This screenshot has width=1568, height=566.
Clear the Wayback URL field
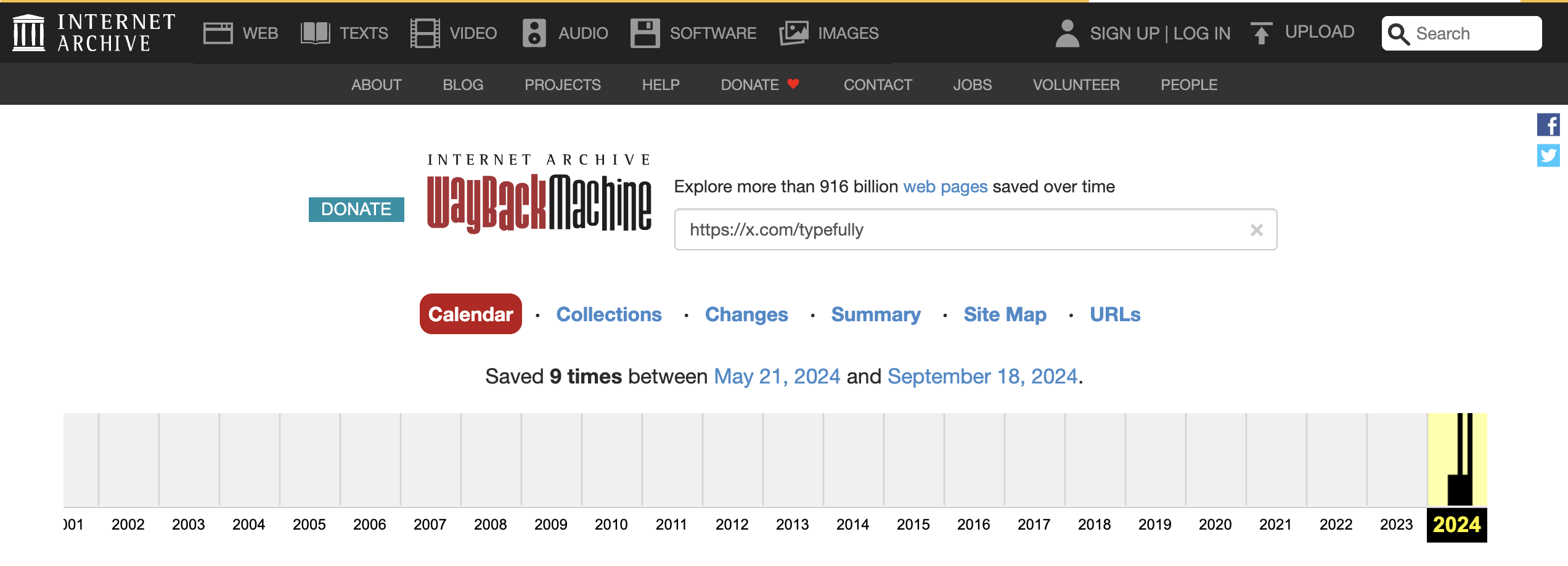pyautogui.click(x=1257, y=230)
